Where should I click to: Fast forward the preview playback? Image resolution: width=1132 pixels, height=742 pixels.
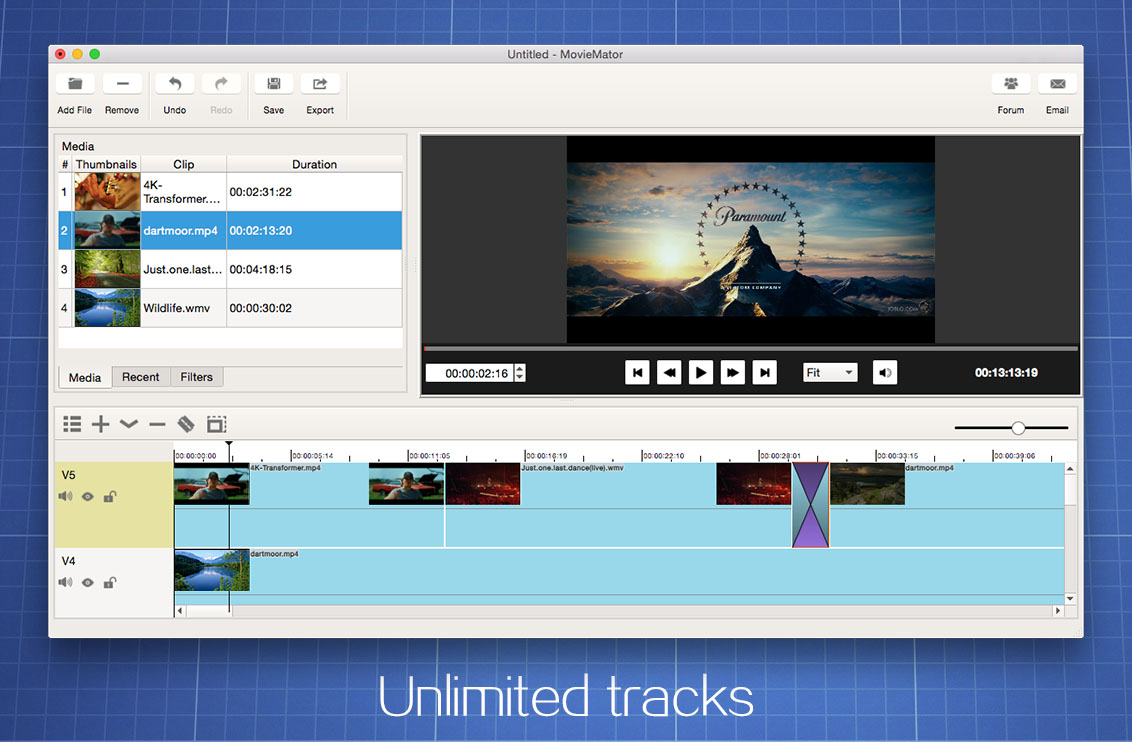click(732, 372)
